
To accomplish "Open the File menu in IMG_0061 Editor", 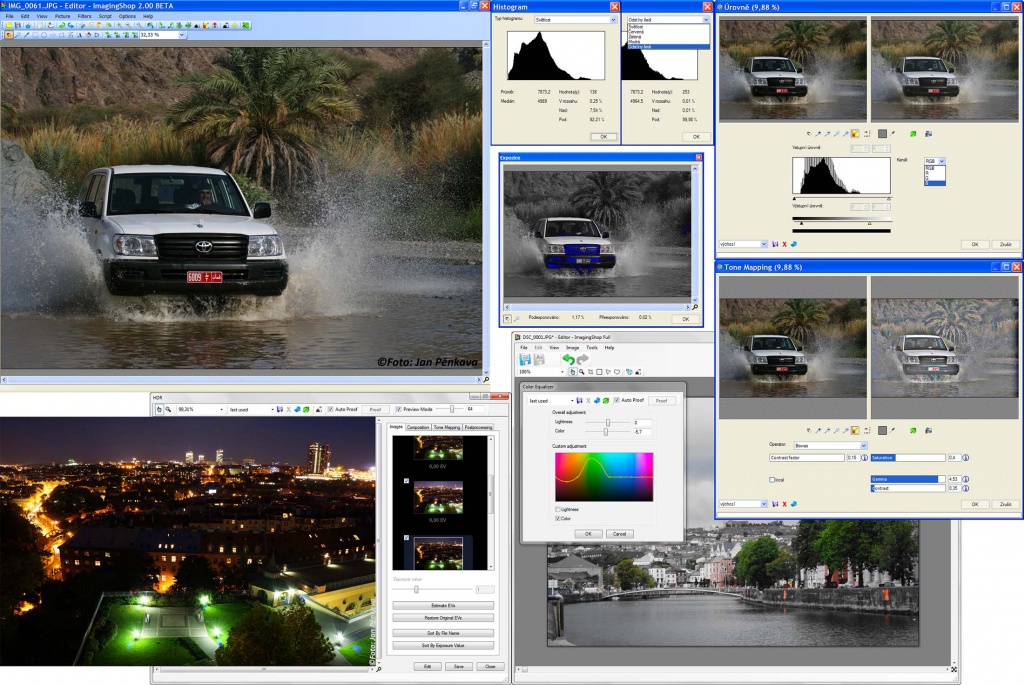I will point(9,16).
